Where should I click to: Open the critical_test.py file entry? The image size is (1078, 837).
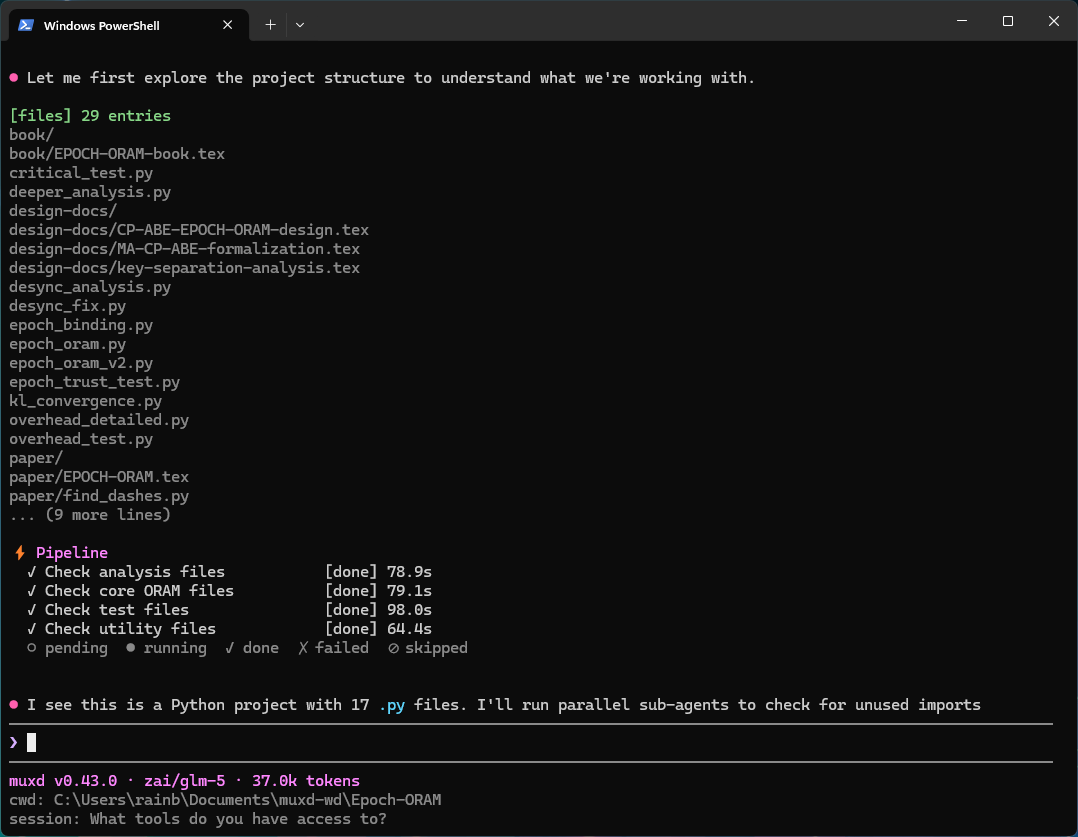[80, 172]
